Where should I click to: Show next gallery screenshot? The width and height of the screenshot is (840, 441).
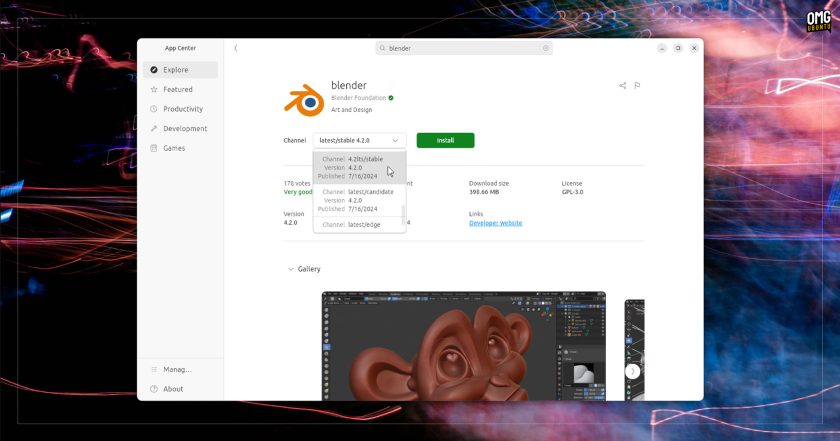(633, 371)
